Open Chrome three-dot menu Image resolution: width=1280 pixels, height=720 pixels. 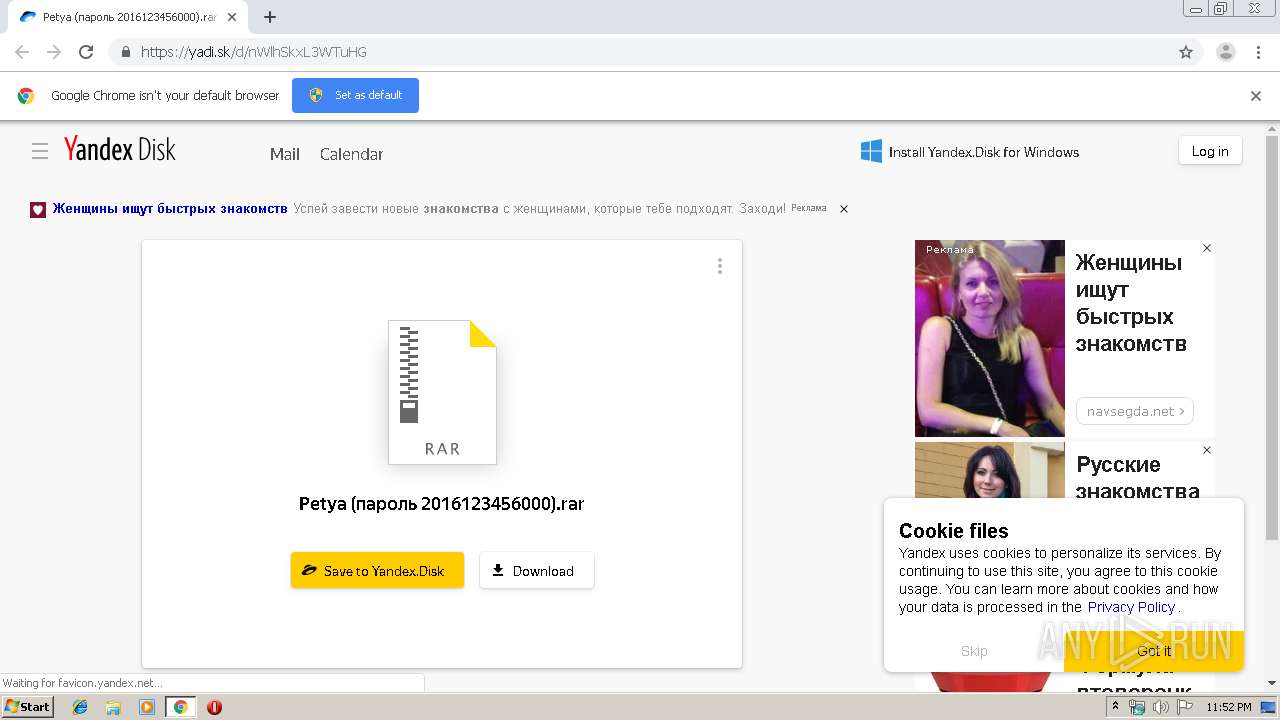click(1259, 52)
